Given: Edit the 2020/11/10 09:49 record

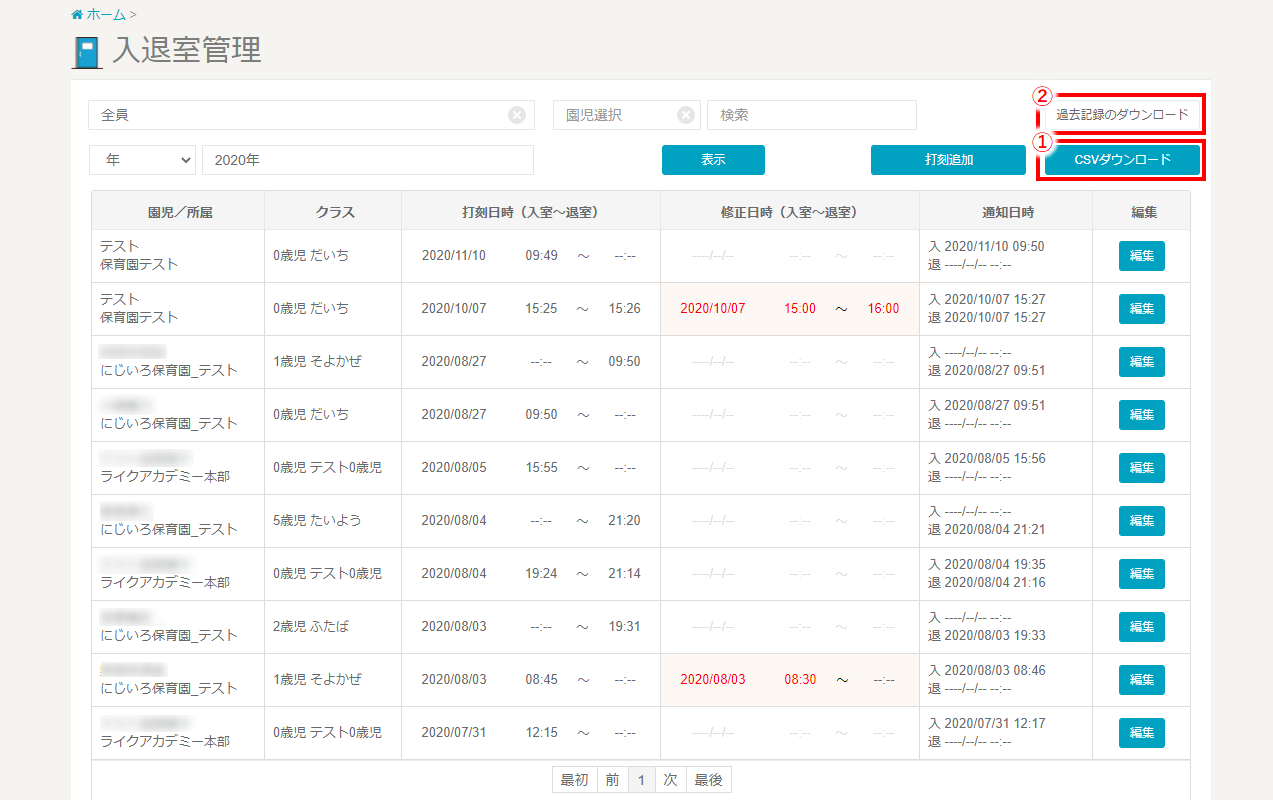Looking at the screenshot, I should coord(1141,256).
